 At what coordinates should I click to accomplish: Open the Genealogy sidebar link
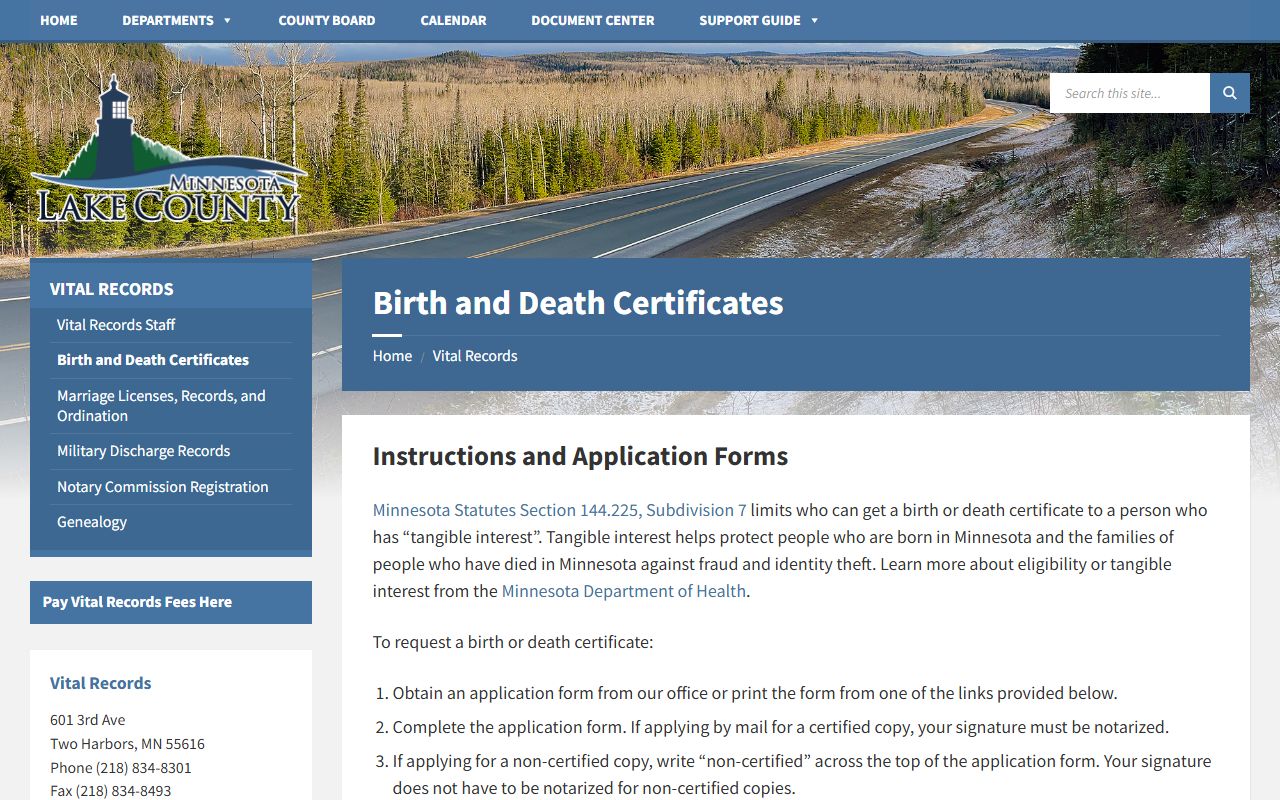(92, 522)
